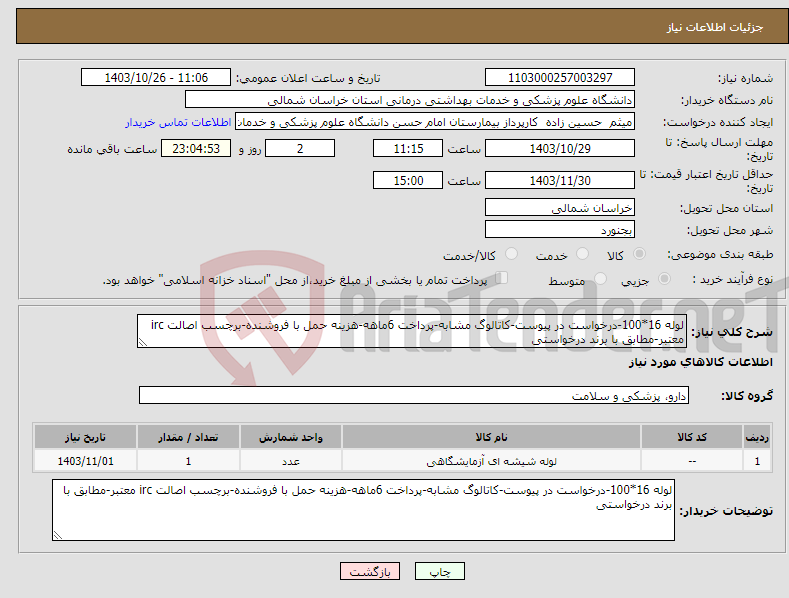Click the price validity date 1403/11/30
This screenshot has width=789, height=598.
tap(560, 180)
